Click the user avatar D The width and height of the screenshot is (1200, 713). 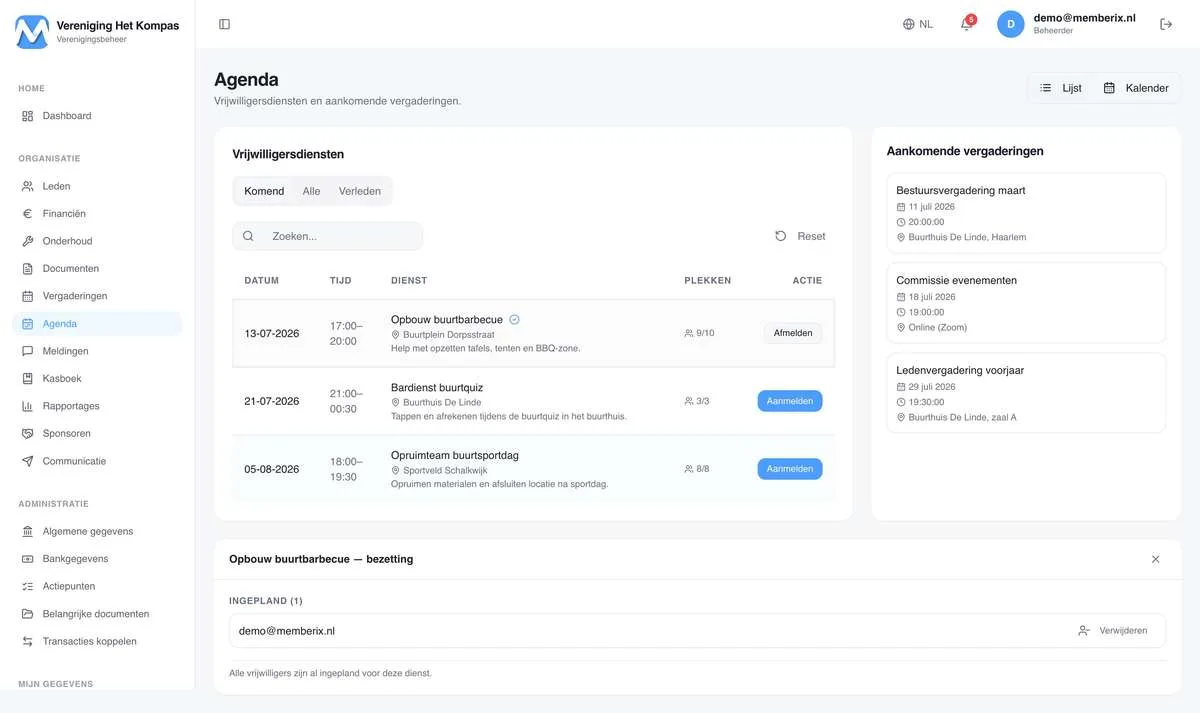pos(1011,24)
